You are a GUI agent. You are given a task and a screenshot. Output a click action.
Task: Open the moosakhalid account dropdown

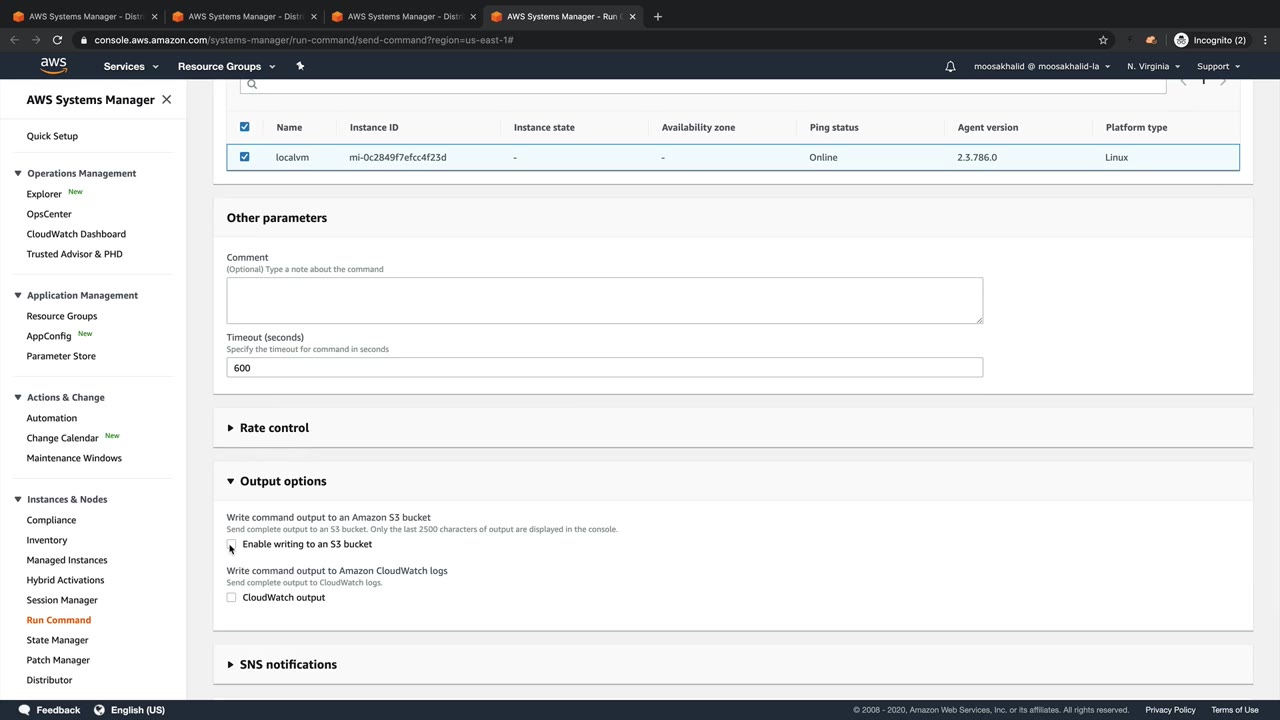[x=1042, y=66]
